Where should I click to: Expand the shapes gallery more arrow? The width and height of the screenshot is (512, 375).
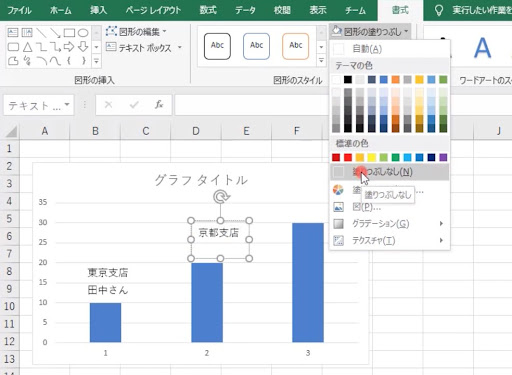tap(96, 61)
